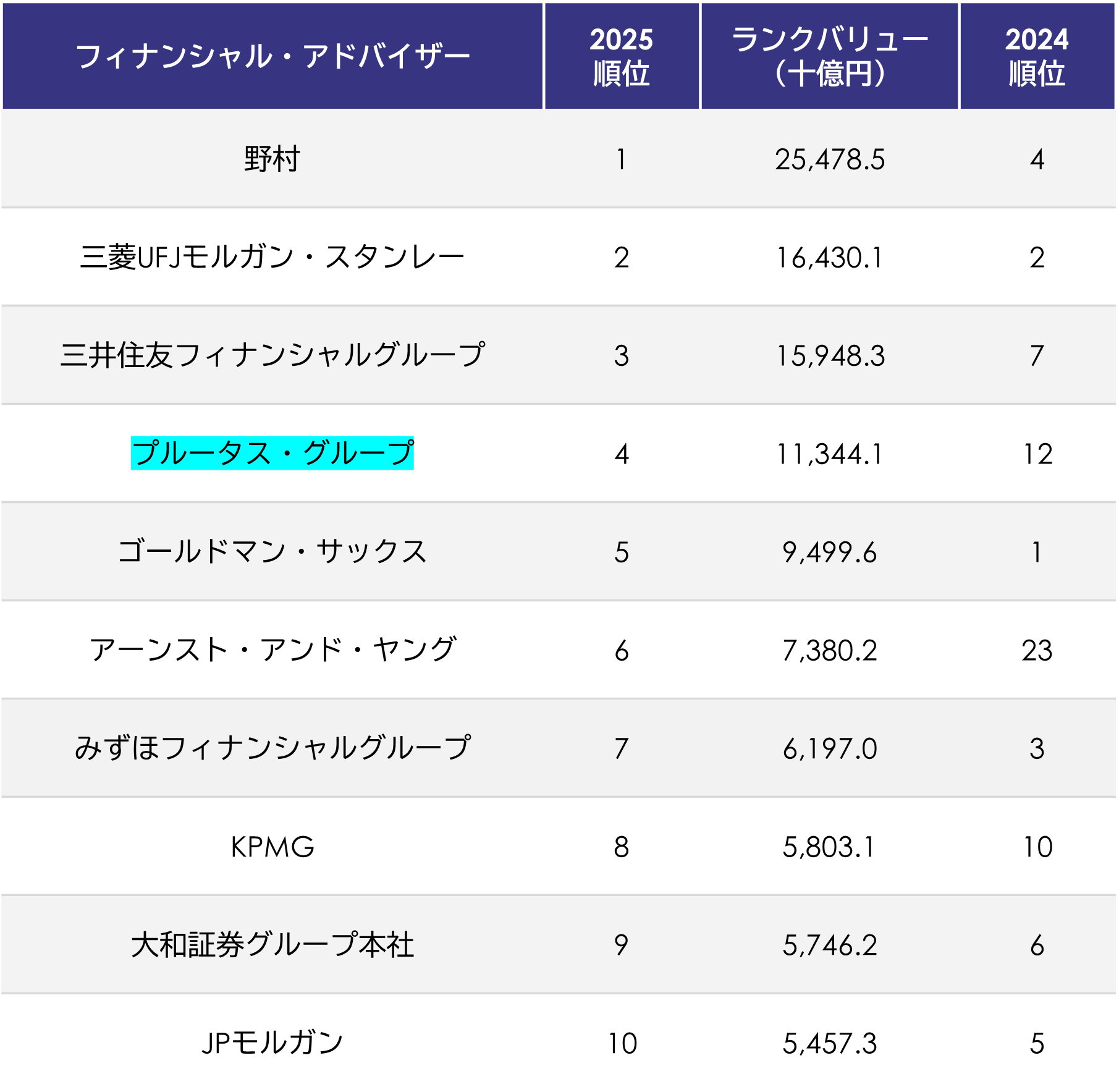Select the 2025 順位 column header
Viewport: 1119px width, 1092px height.
(x=621, y=56)
